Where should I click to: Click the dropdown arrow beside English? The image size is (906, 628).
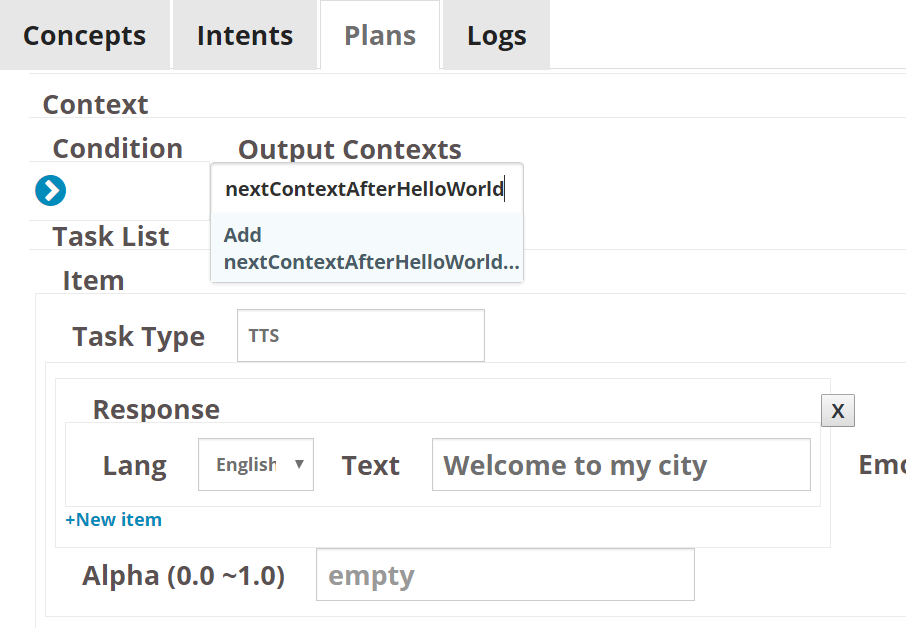pyautogui.click(x=299, y=464)
